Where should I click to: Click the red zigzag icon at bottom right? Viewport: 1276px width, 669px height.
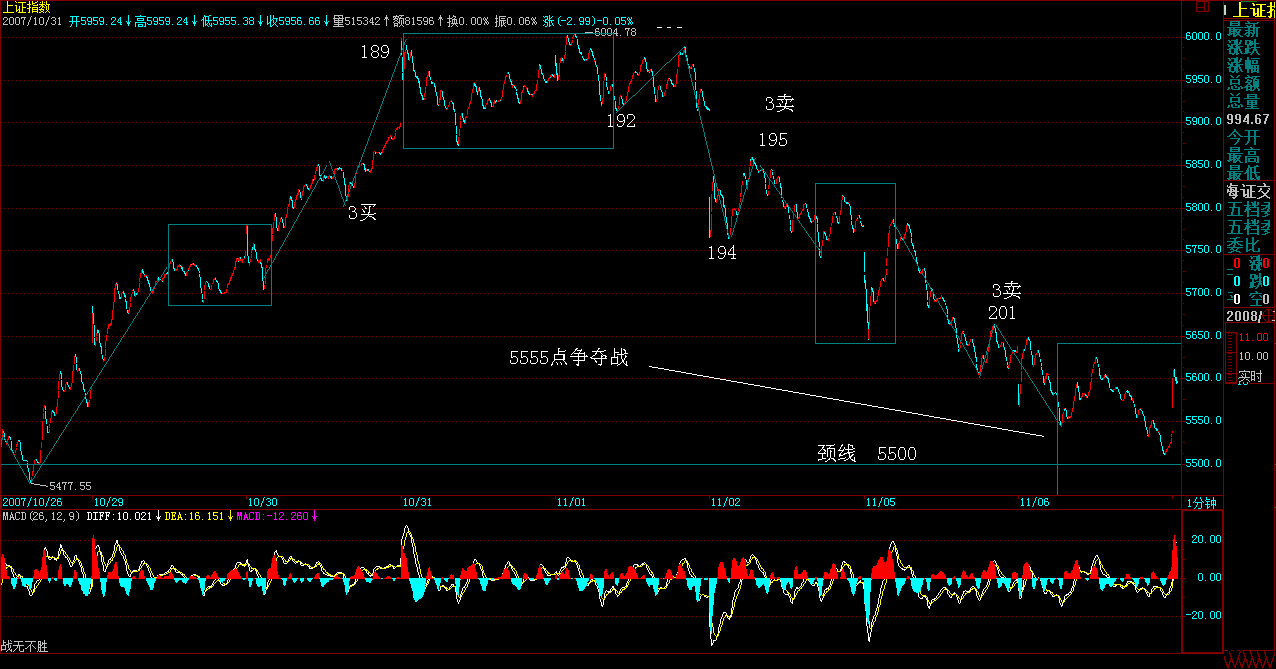pyautogui.click(x=1249, y=661)
